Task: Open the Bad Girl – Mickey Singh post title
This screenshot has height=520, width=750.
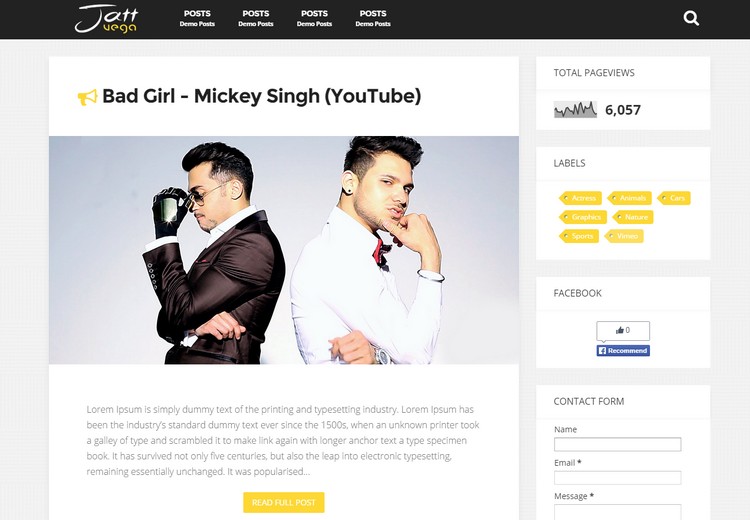Action: tap(262, 96)
